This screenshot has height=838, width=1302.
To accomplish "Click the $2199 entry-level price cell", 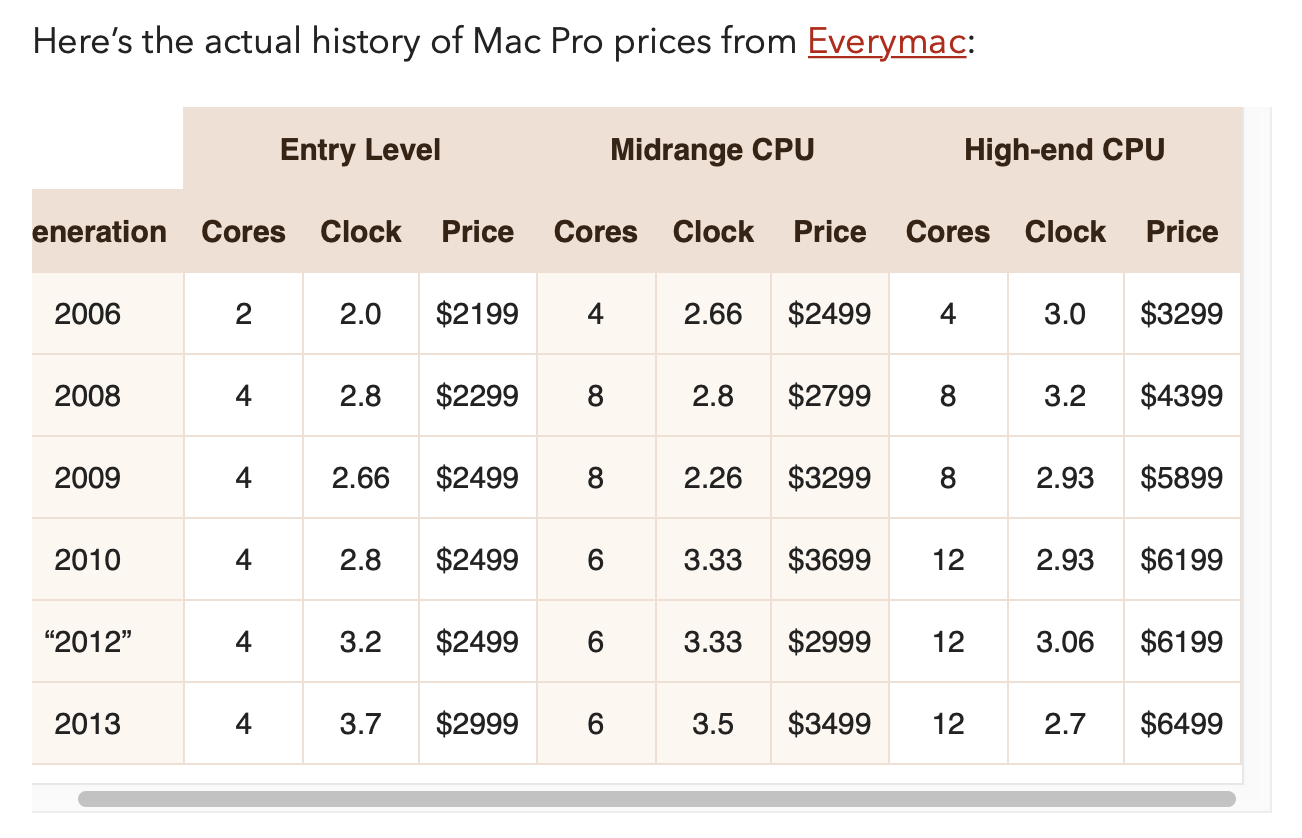I will coord(478,314).
